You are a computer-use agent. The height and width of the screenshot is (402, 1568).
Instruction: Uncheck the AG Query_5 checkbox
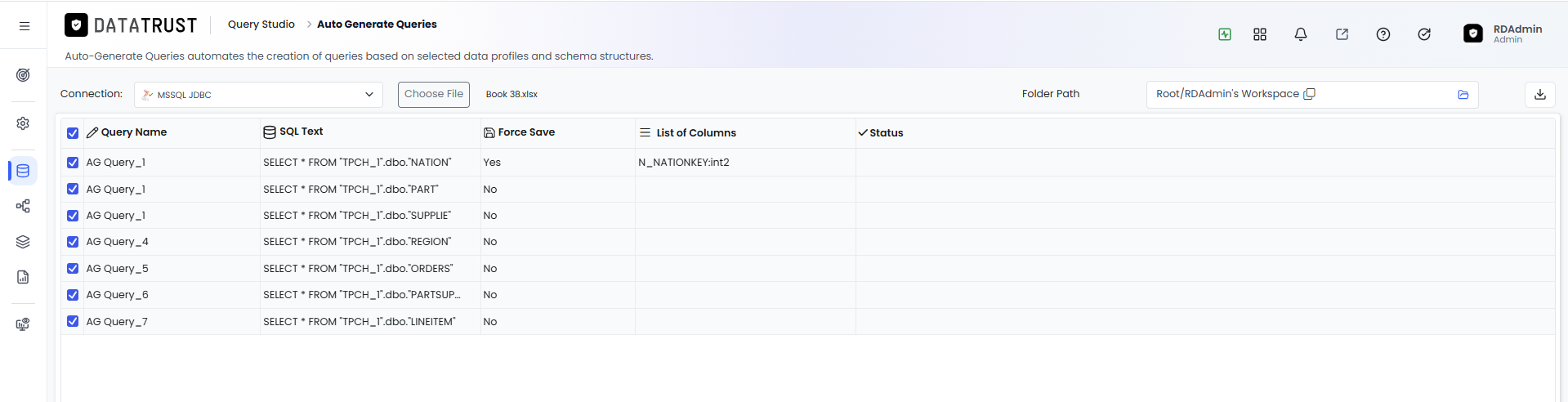73,269
